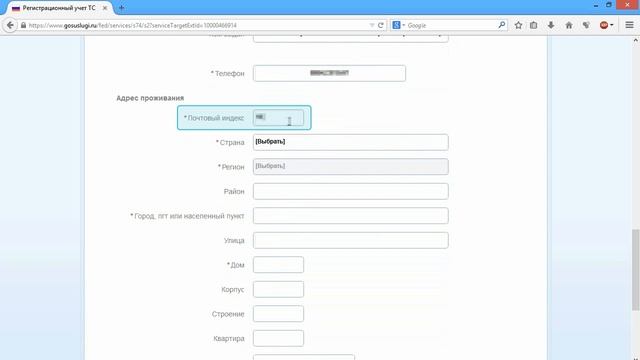This screenshot has width=640, height=360.
Task: Minimize the browser window
Action: click(x=596, y=5)
